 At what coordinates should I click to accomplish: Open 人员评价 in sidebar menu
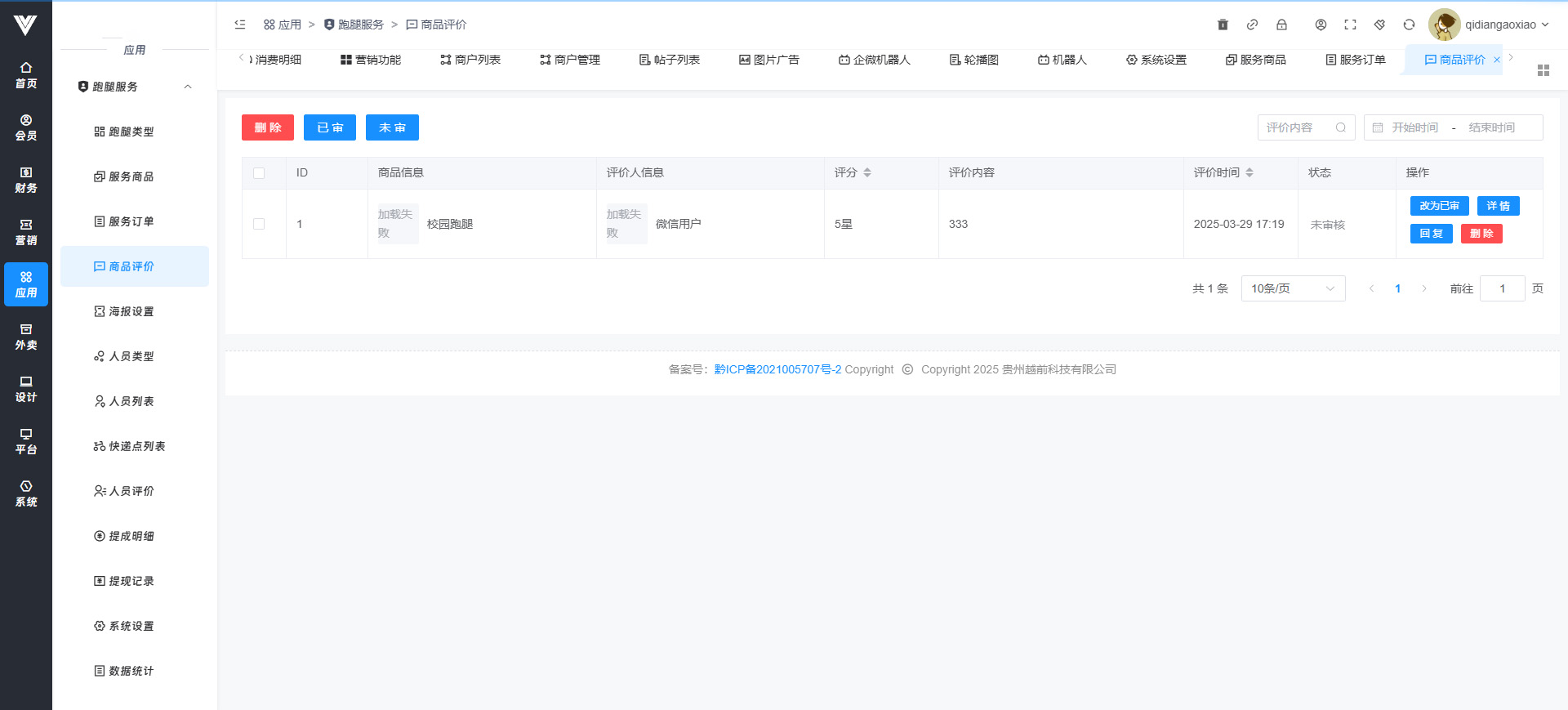pyautogui.click(x=131, y=491)
